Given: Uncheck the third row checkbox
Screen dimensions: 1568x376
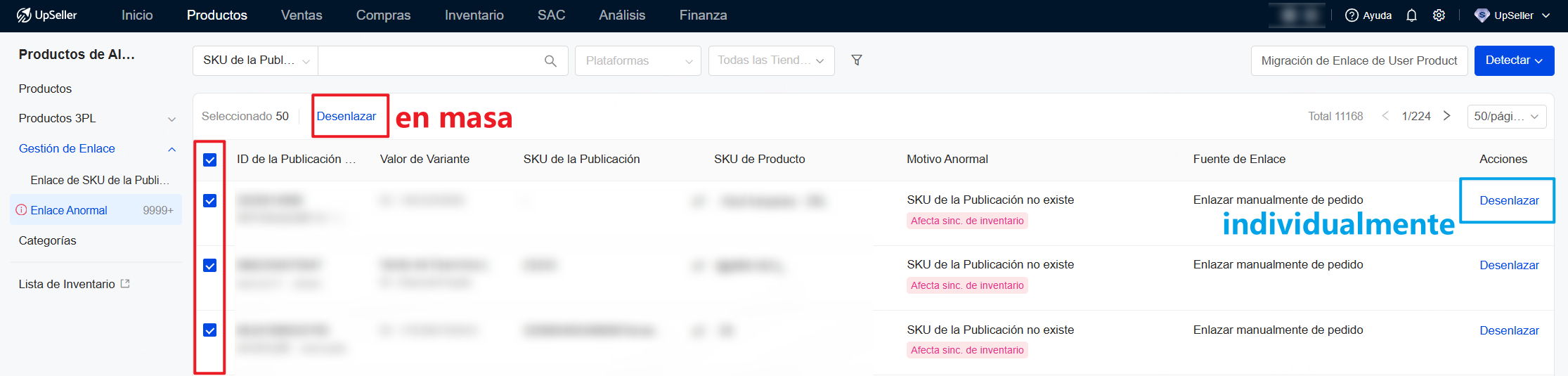Looking at the screenshot, I should (x=209, y=330).
